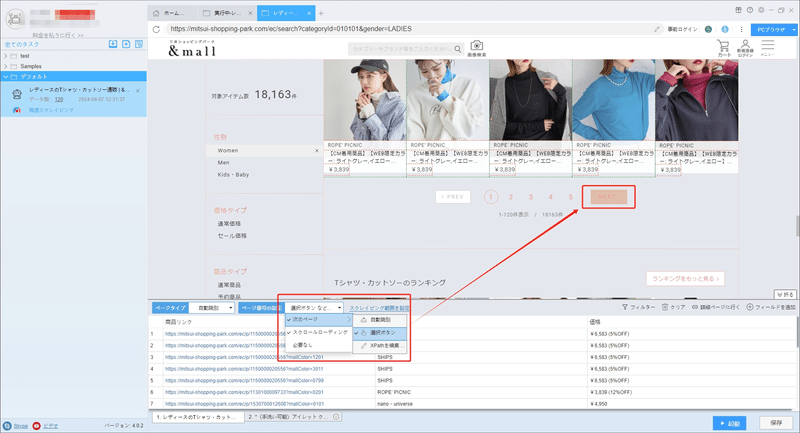Open the PCブラウザ dropdown arrow

[793, 30]
